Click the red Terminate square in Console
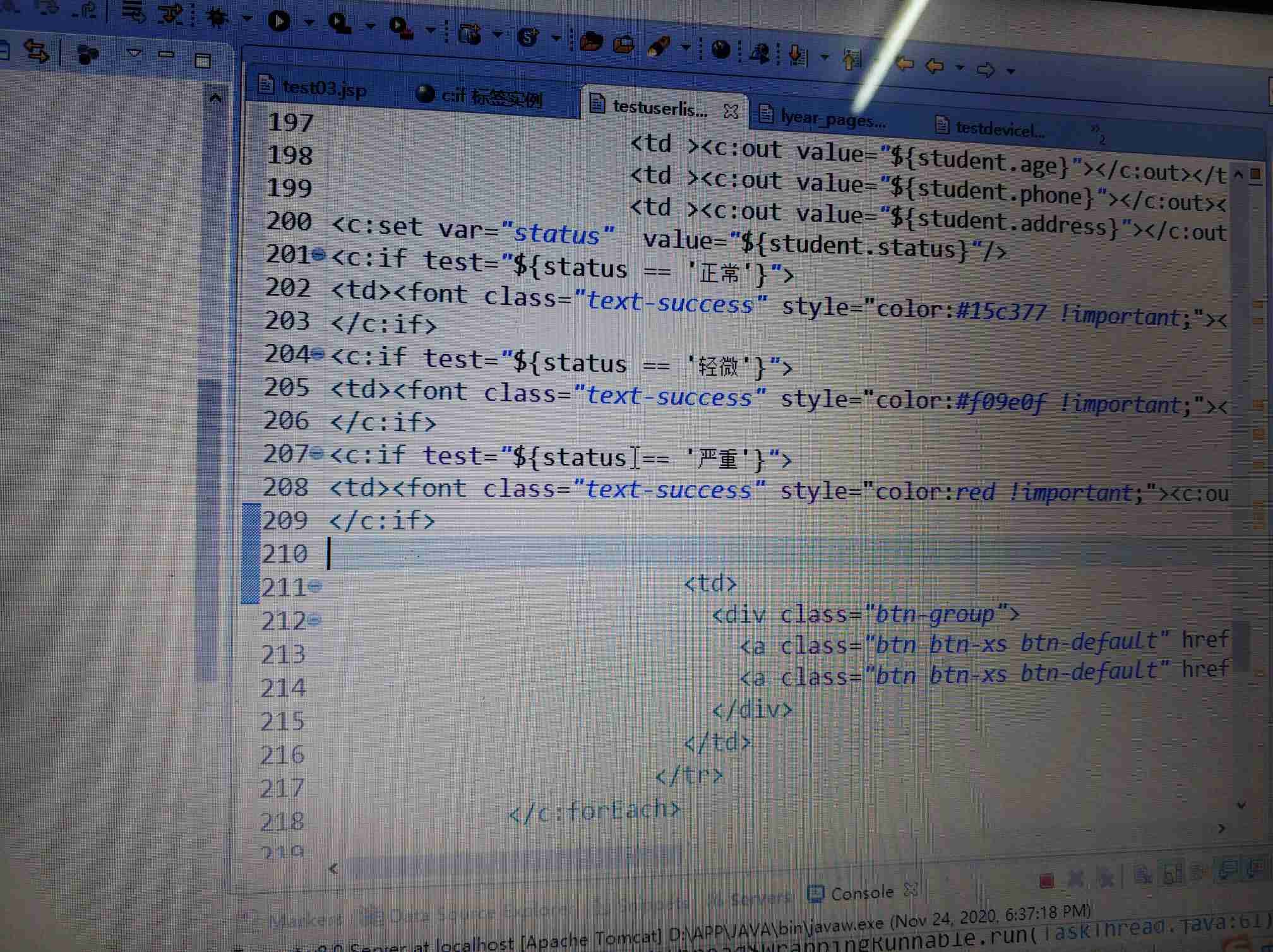The width and height of the screenshot is (1273, 952). coord(1046,881)
